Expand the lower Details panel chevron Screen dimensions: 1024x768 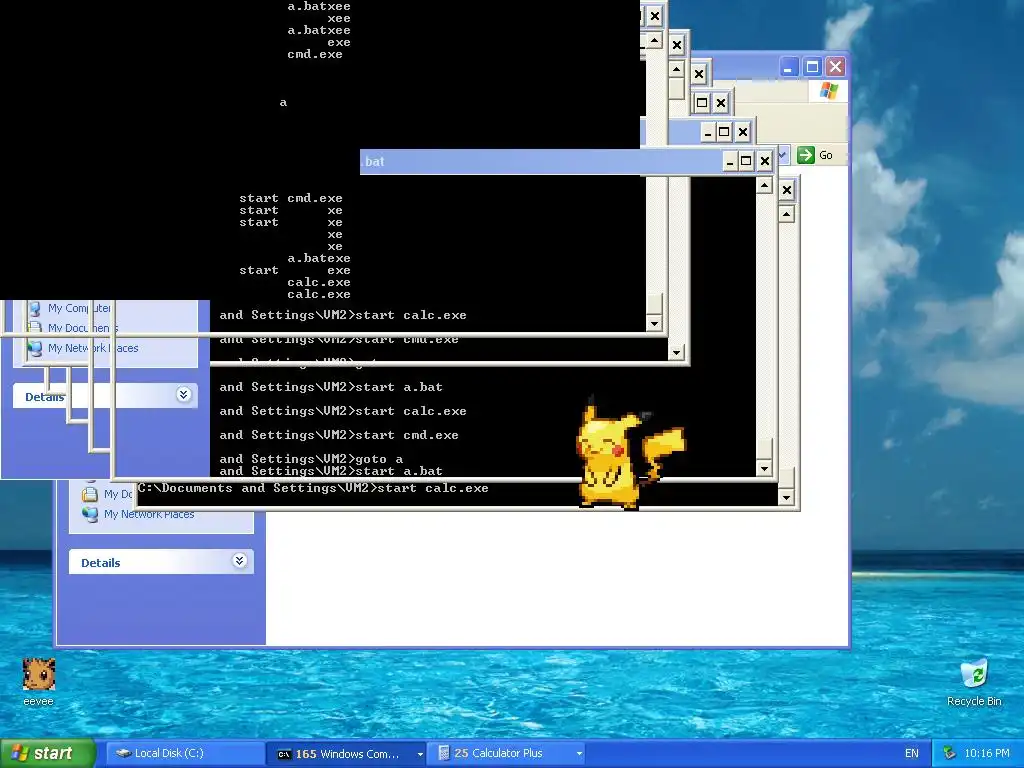pos(240,561)
